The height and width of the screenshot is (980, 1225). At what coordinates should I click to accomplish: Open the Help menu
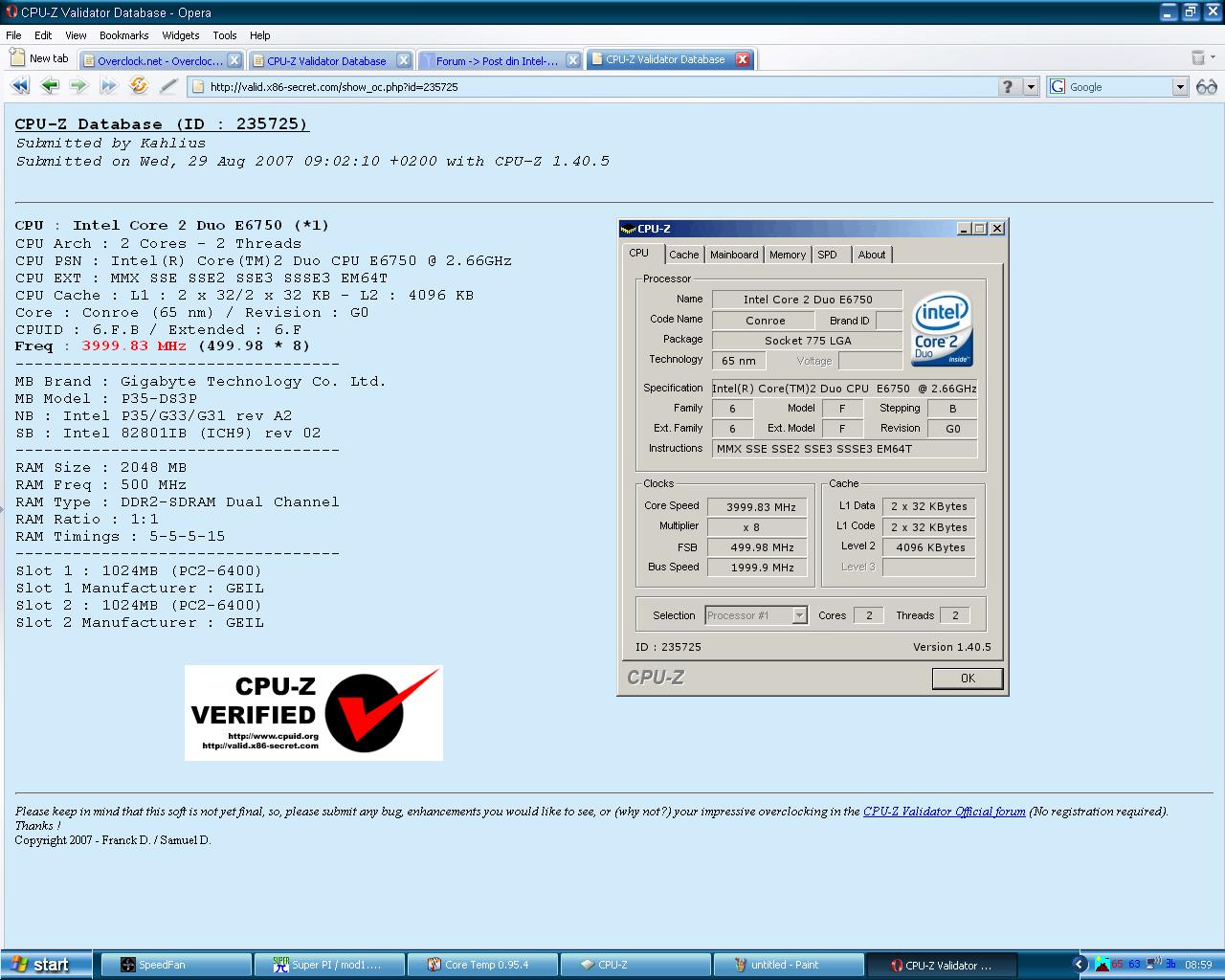(x=260, y=35)
